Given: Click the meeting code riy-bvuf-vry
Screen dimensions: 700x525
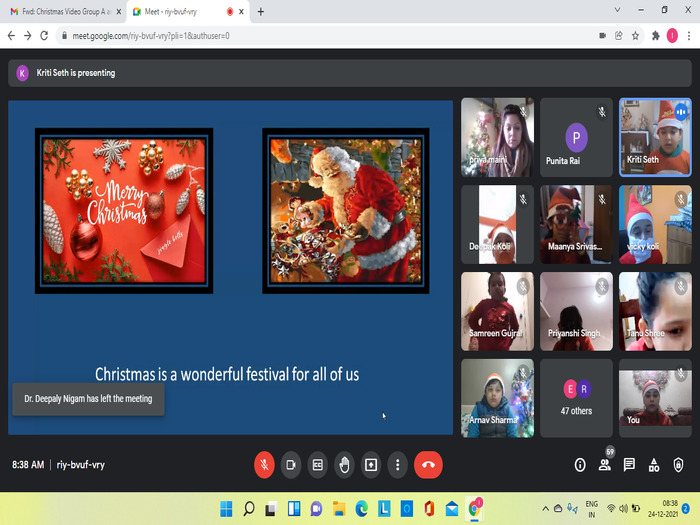Looking at the screenshot, I should tap(81, 465).
